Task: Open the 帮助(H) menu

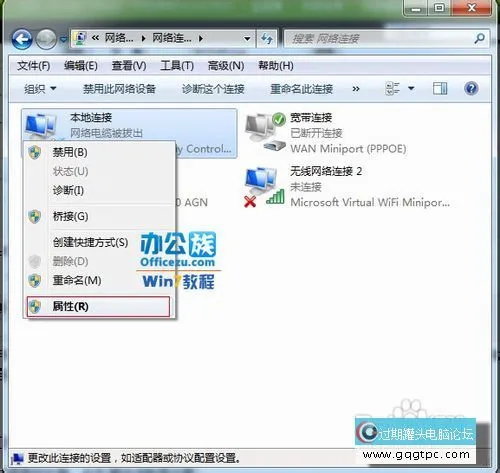Action: click(x=276, y=66)
